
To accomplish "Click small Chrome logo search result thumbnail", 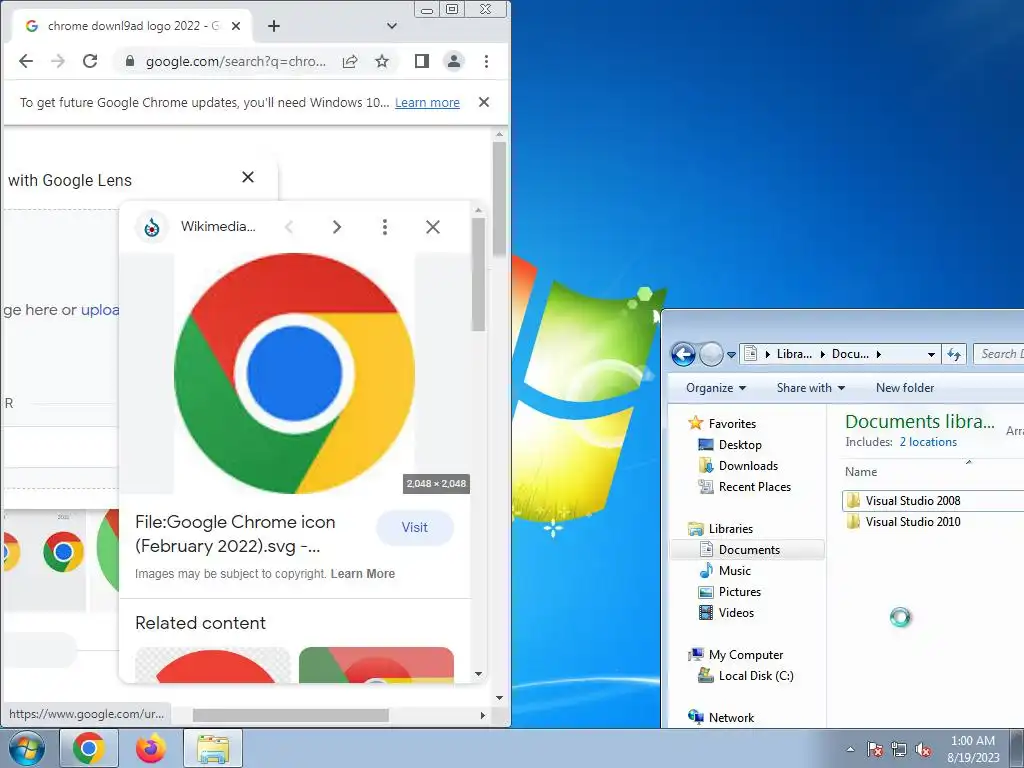I will (x=63, y=552).
